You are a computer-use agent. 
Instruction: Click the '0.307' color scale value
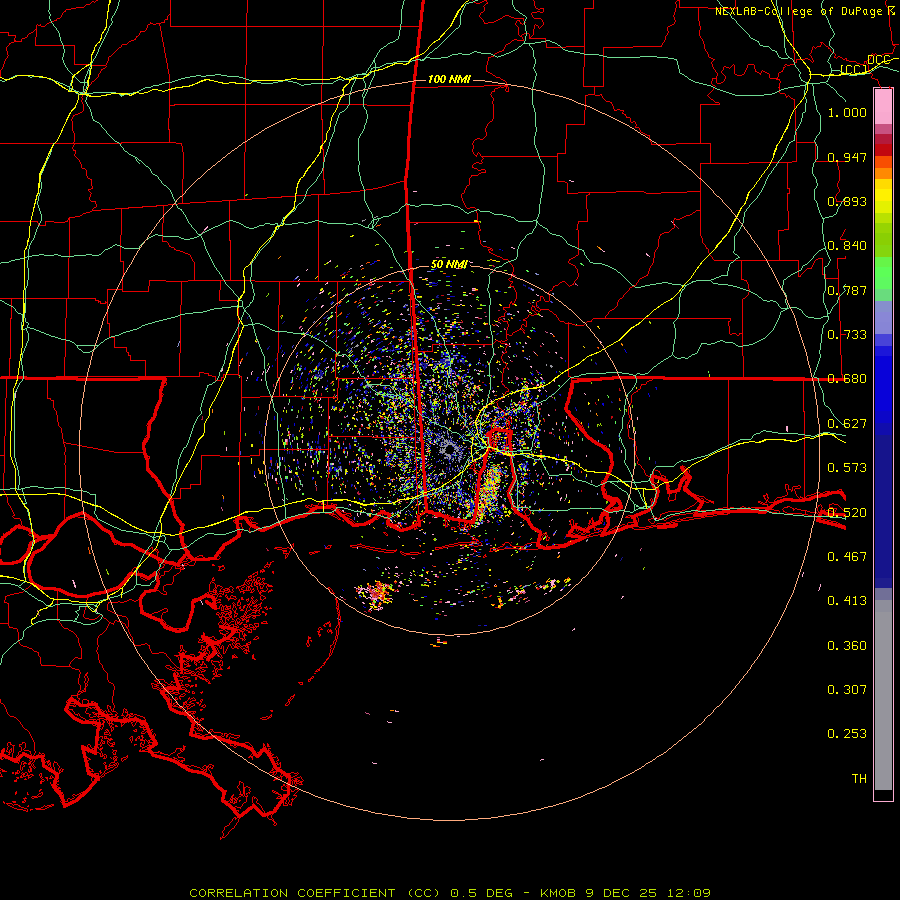pyautogui.click(x=847, y=690)
